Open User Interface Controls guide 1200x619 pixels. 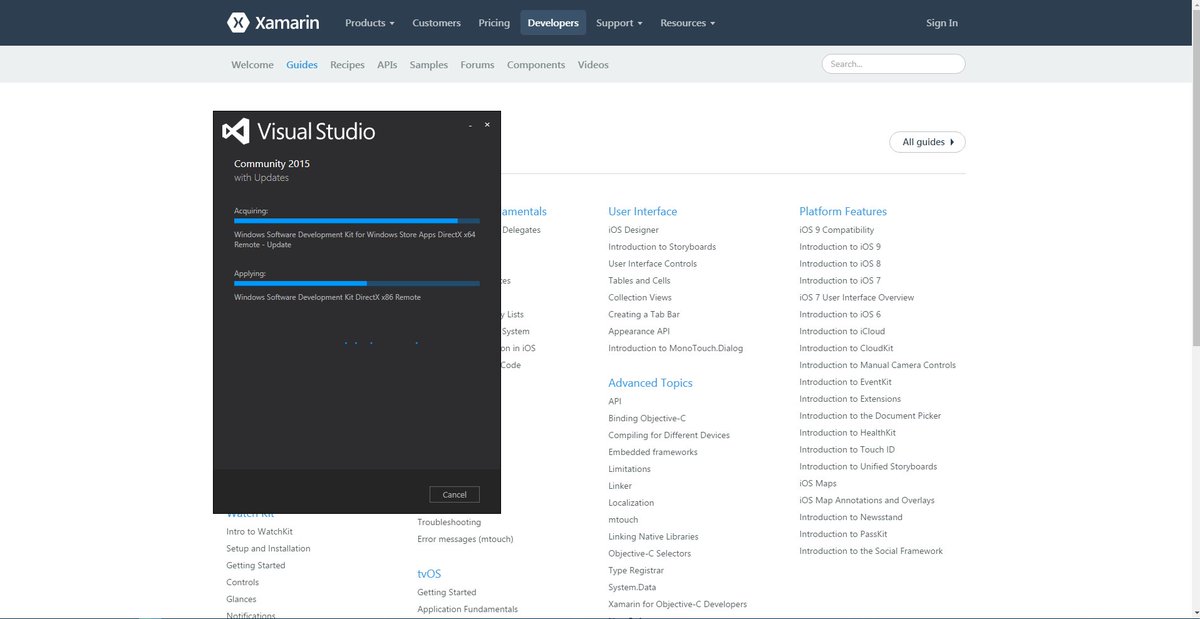(652, 264)
